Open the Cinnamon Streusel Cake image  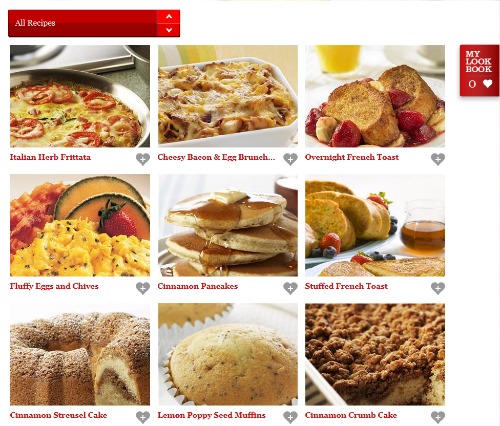80,354
